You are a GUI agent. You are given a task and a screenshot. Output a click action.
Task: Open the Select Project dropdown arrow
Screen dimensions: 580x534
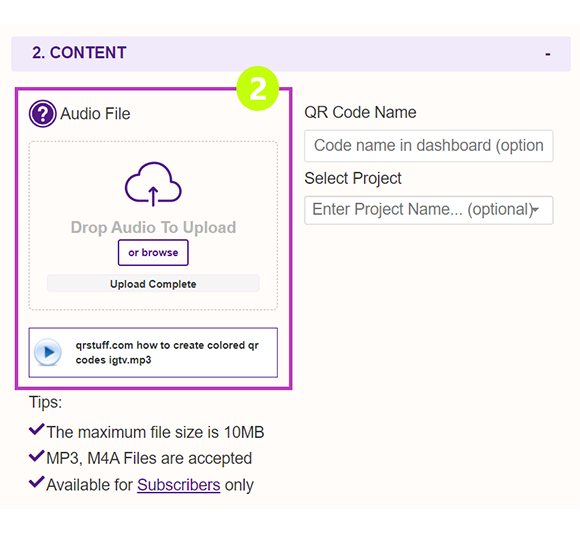[x=536, y=210]
